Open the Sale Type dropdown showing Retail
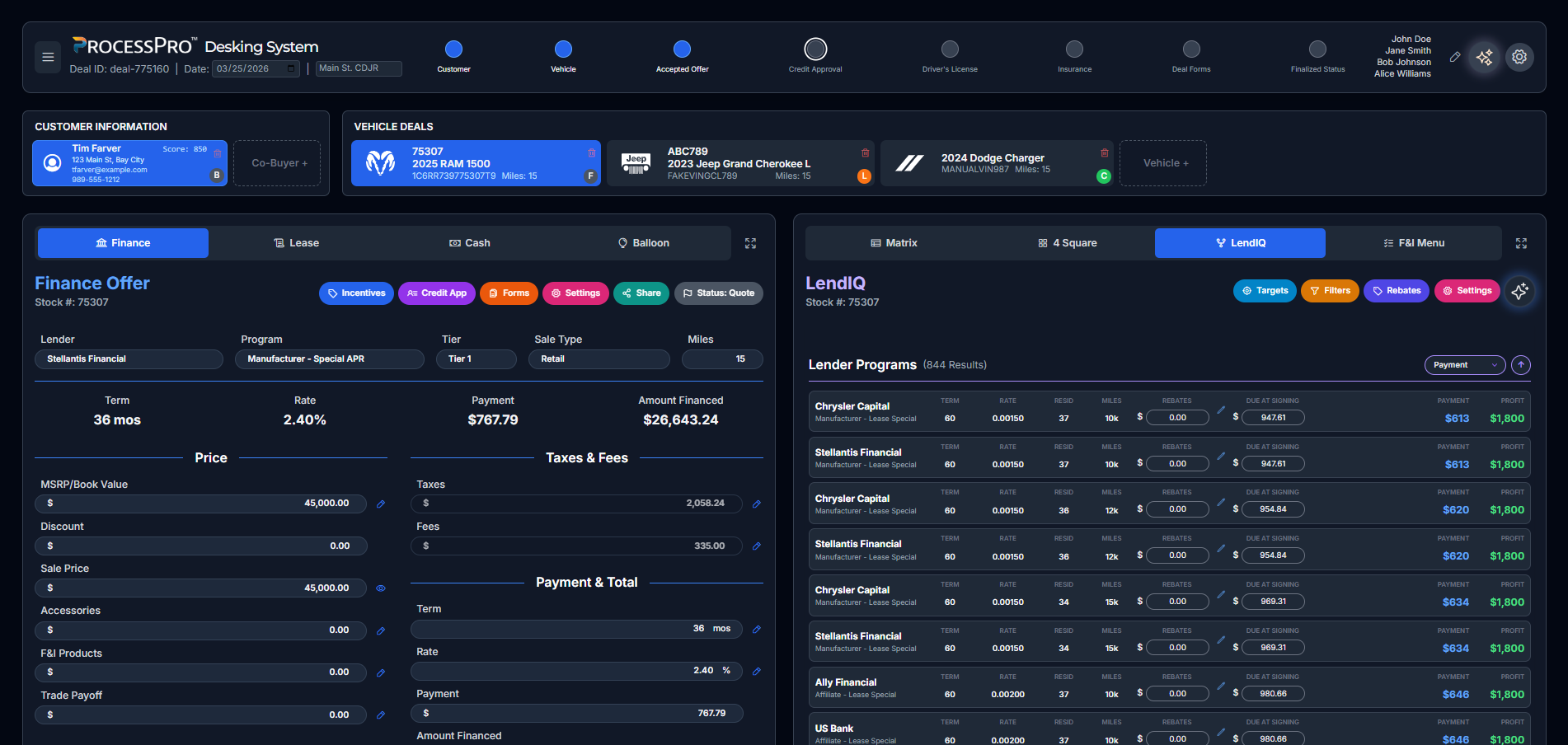Image resolution: width=1568 pixels, height=745 pixels. click(x=599, y=359)
